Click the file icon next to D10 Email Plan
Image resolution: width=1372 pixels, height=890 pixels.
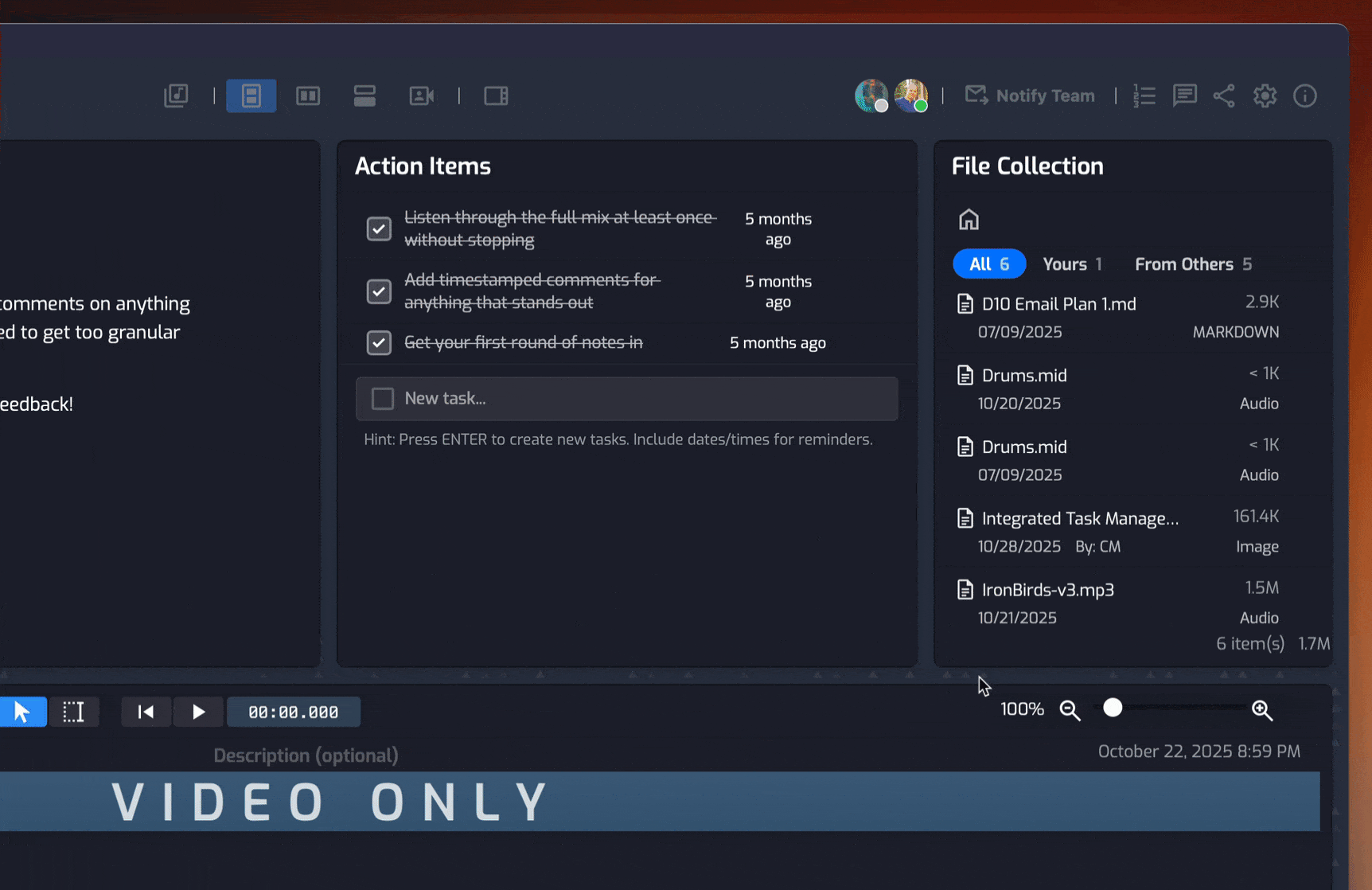965,304
